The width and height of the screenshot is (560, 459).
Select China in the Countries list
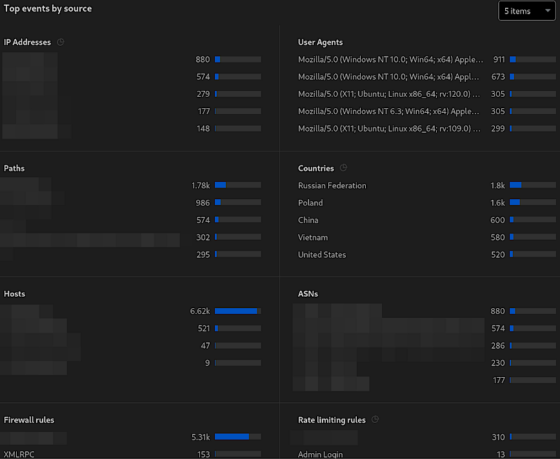click(427, 220)
